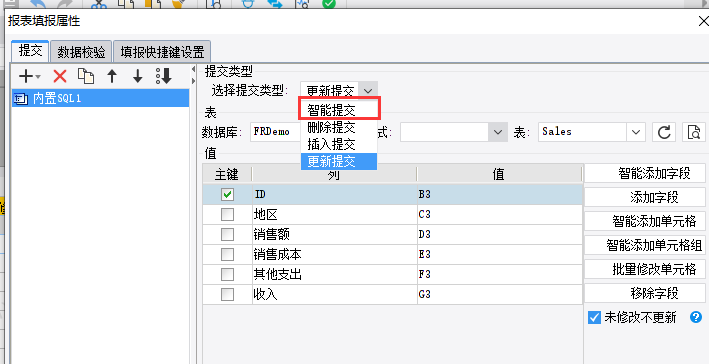Select the 收入 column cell
The image size is (709, 364).
(x=335, y=294)
